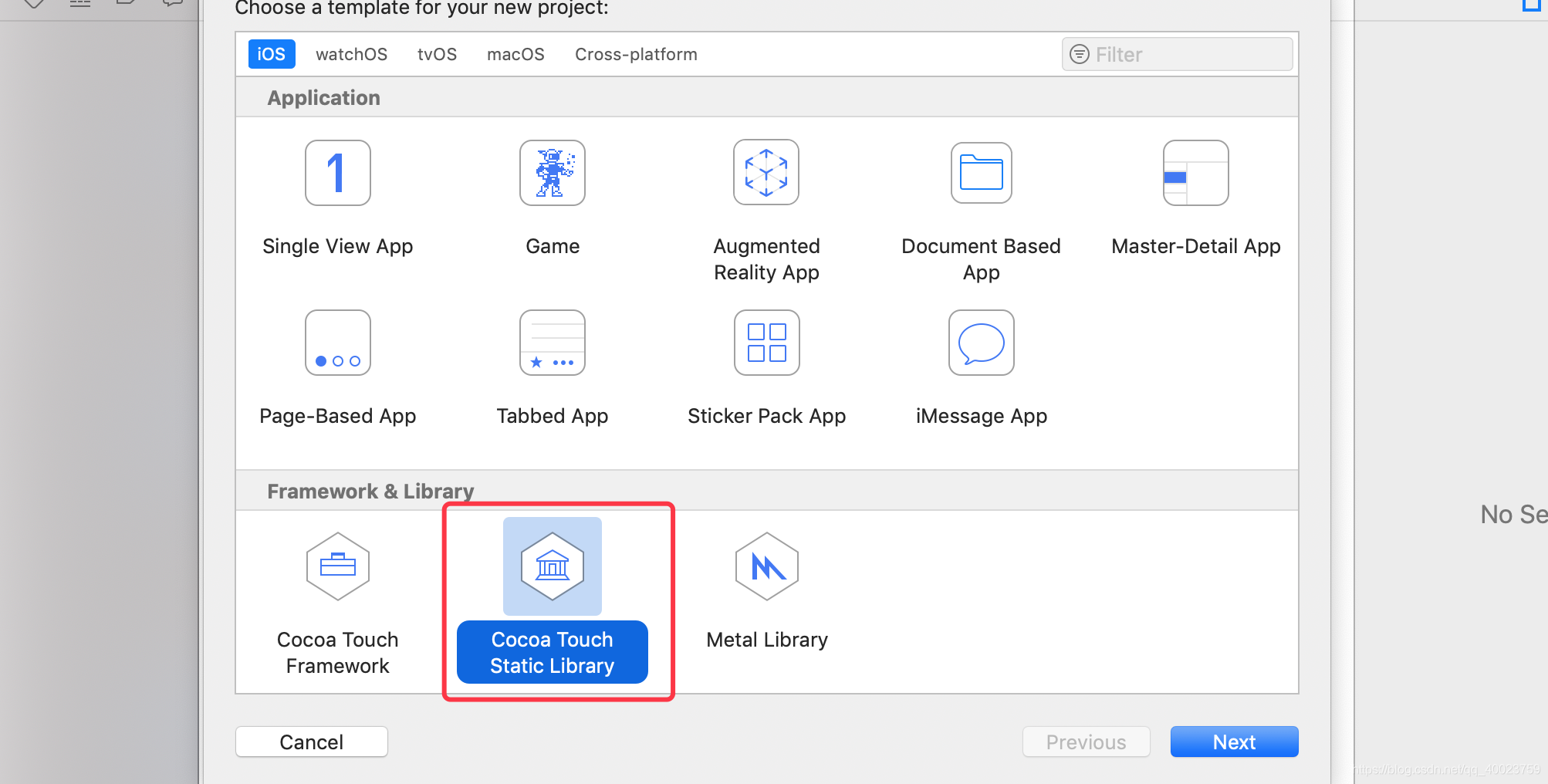Click the filter icon in search field
Screen dimensions: 1548x784
pos(1080,54)
